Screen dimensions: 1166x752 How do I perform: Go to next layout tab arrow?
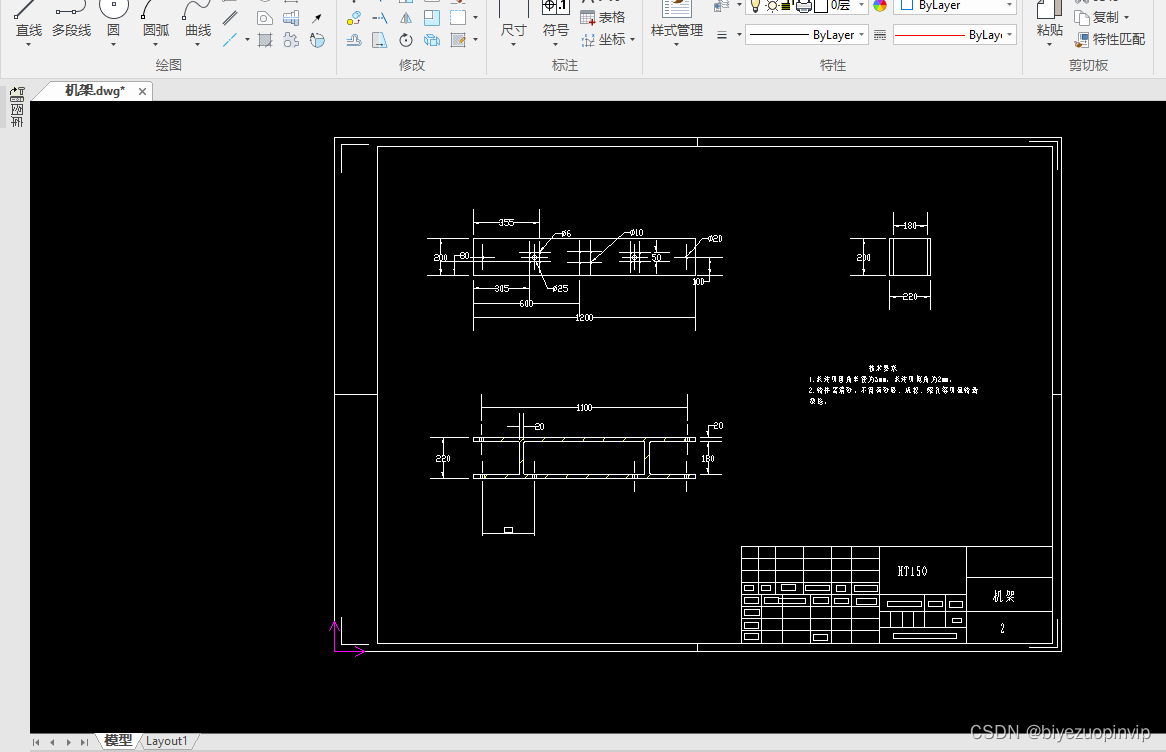click(68, 742)
